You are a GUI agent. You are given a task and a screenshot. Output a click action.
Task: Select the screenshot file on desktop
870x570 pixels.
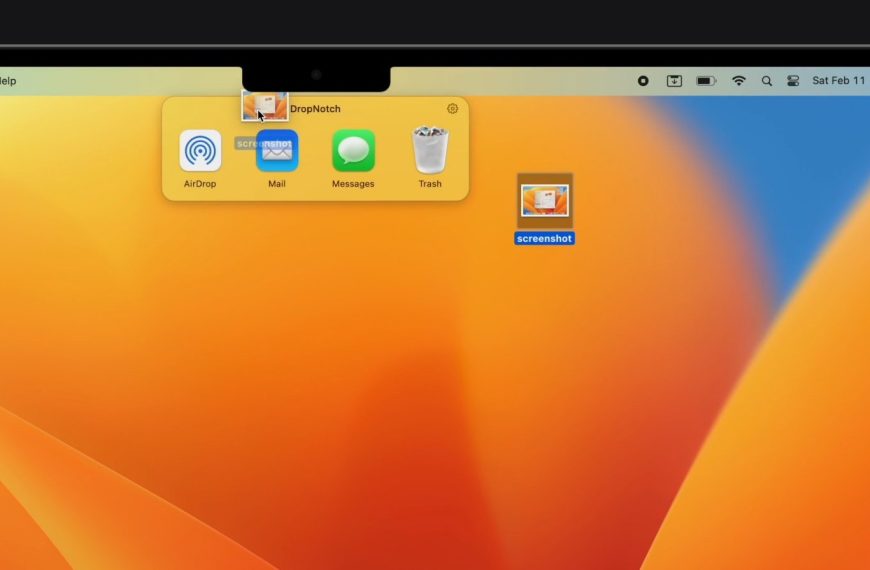(x=545, y=200)
